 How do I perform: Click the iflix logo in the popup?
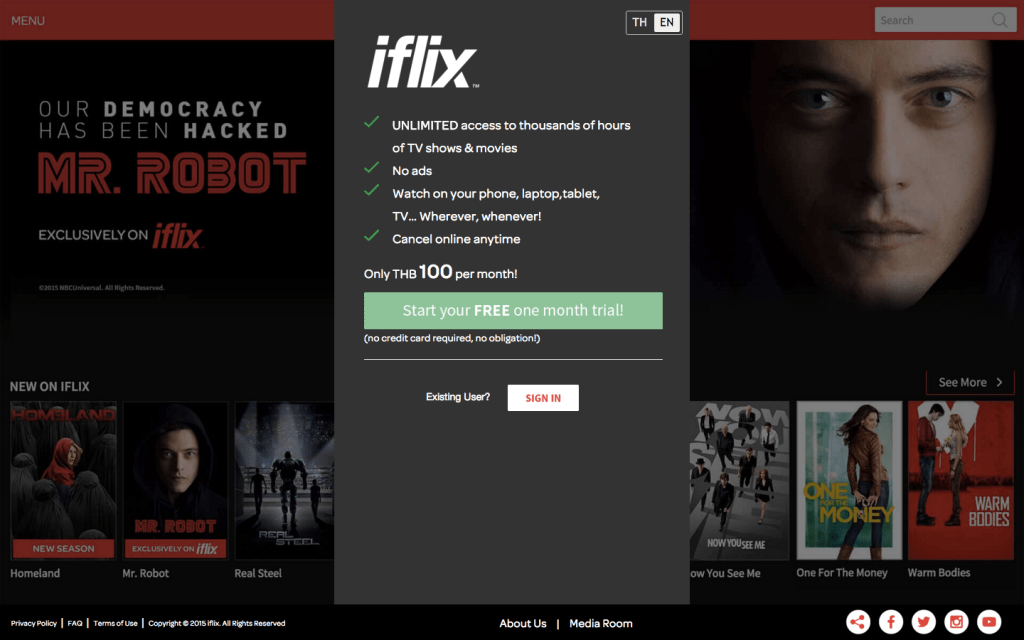(423, 62)
